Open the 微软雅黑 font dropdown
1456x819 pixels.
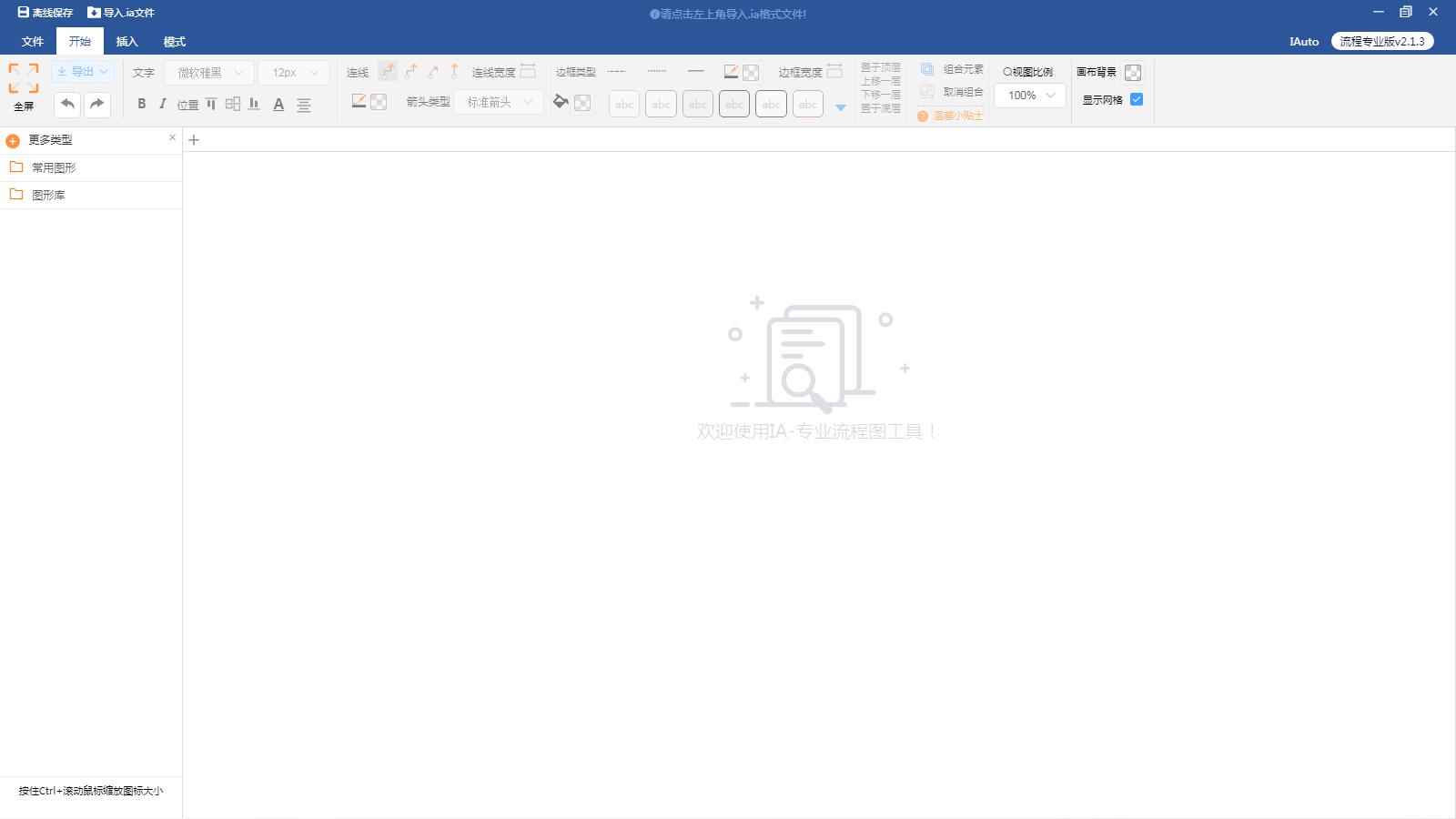pos(209,73)
